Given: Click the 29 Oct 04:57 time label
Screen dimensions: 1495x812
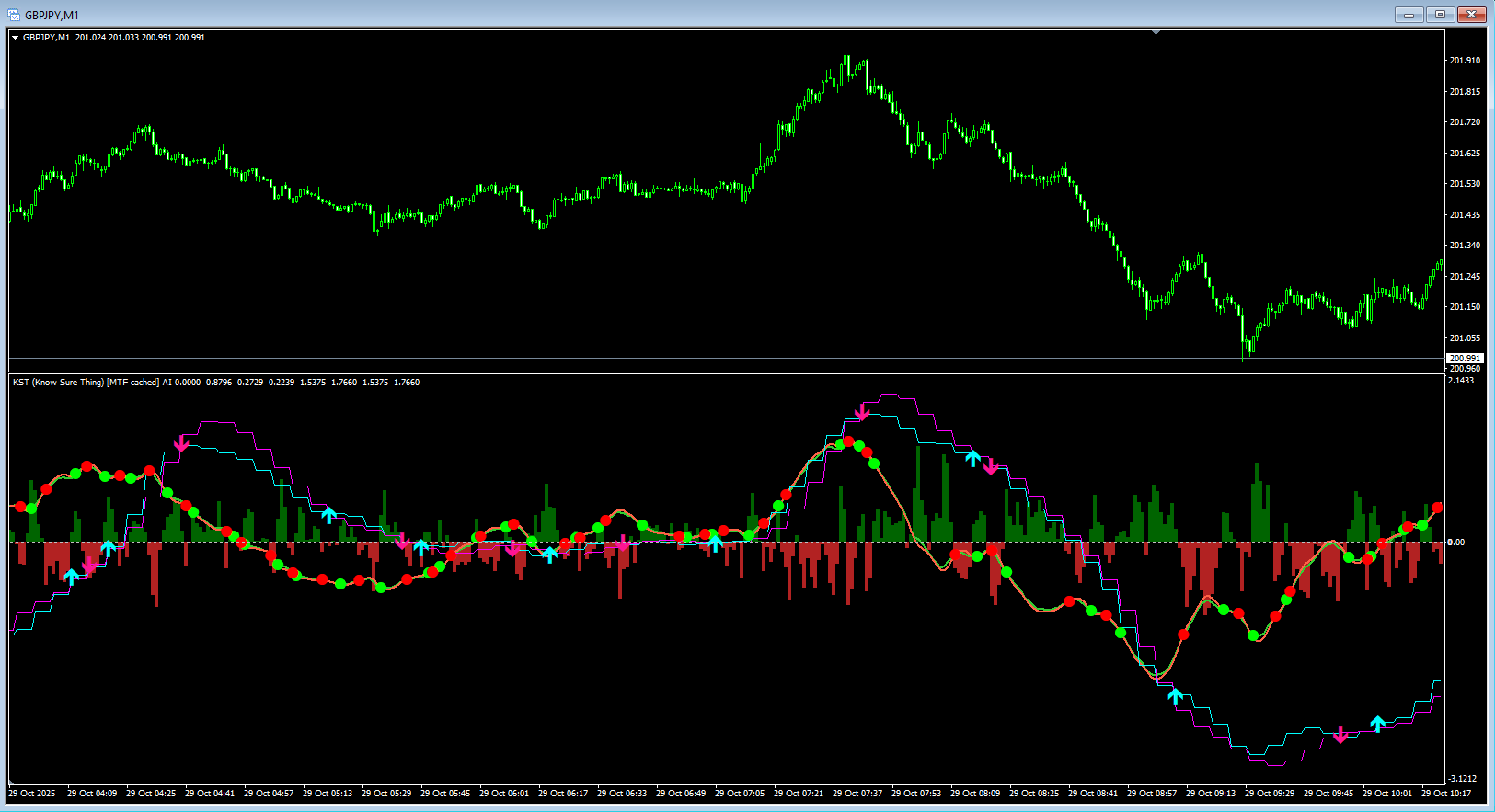Looking at the screenshot, I should tap(269, 794).
